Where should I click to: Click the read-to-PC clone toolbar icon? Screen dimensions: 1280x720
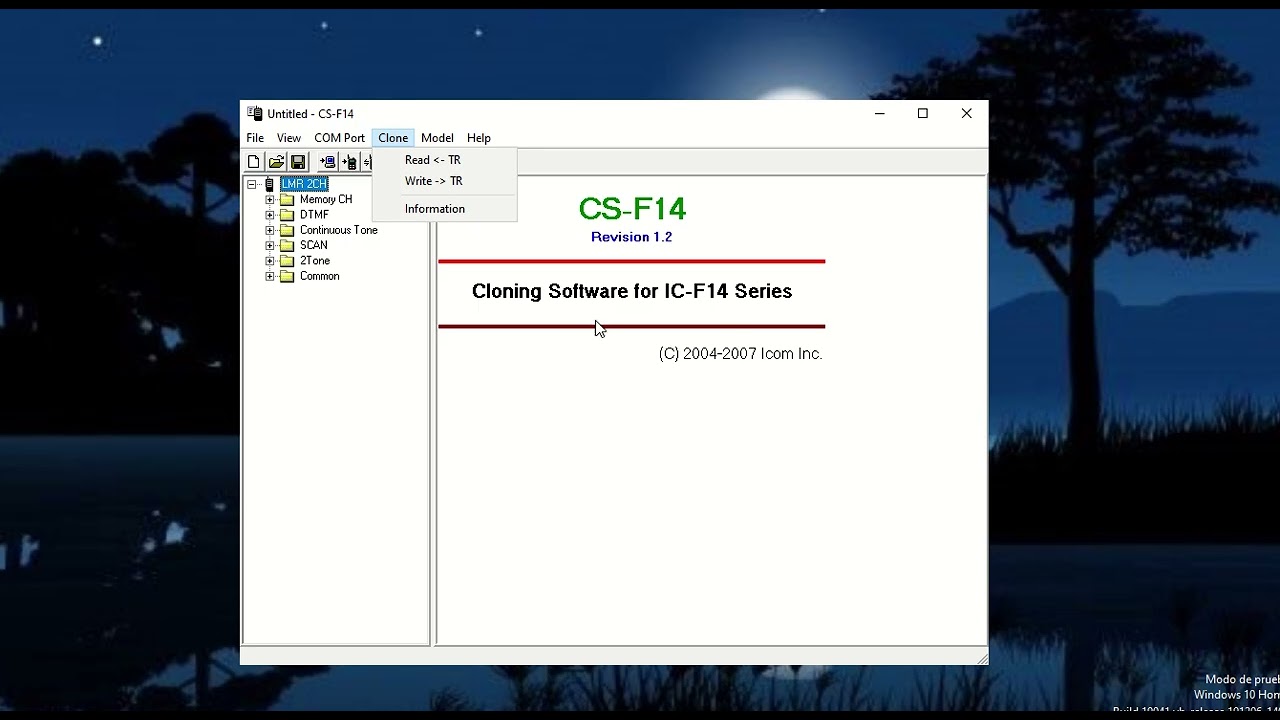(x=327, y=162)
